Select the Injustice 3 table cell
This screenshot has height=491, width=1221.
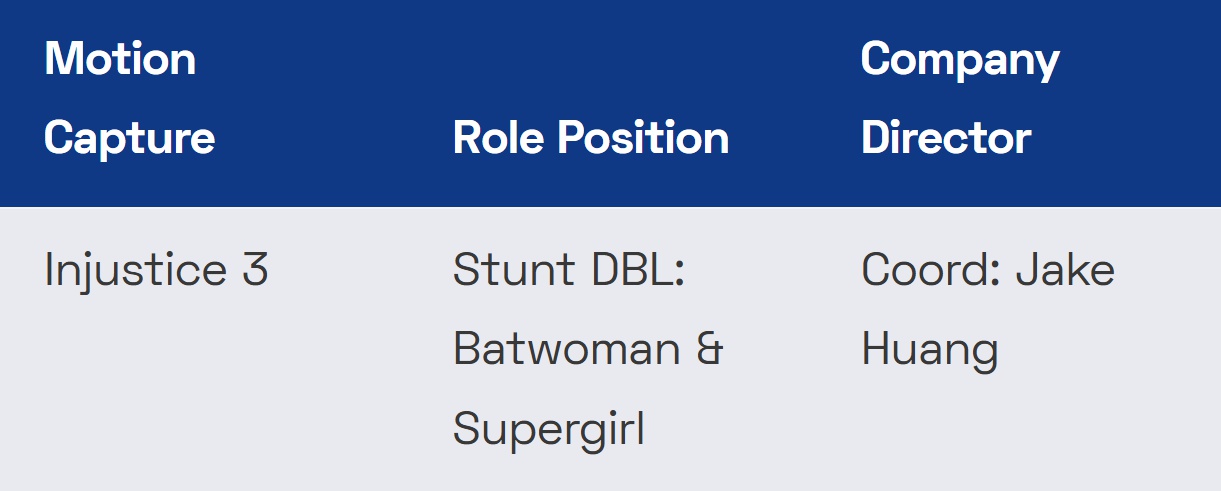click(157, 270)
